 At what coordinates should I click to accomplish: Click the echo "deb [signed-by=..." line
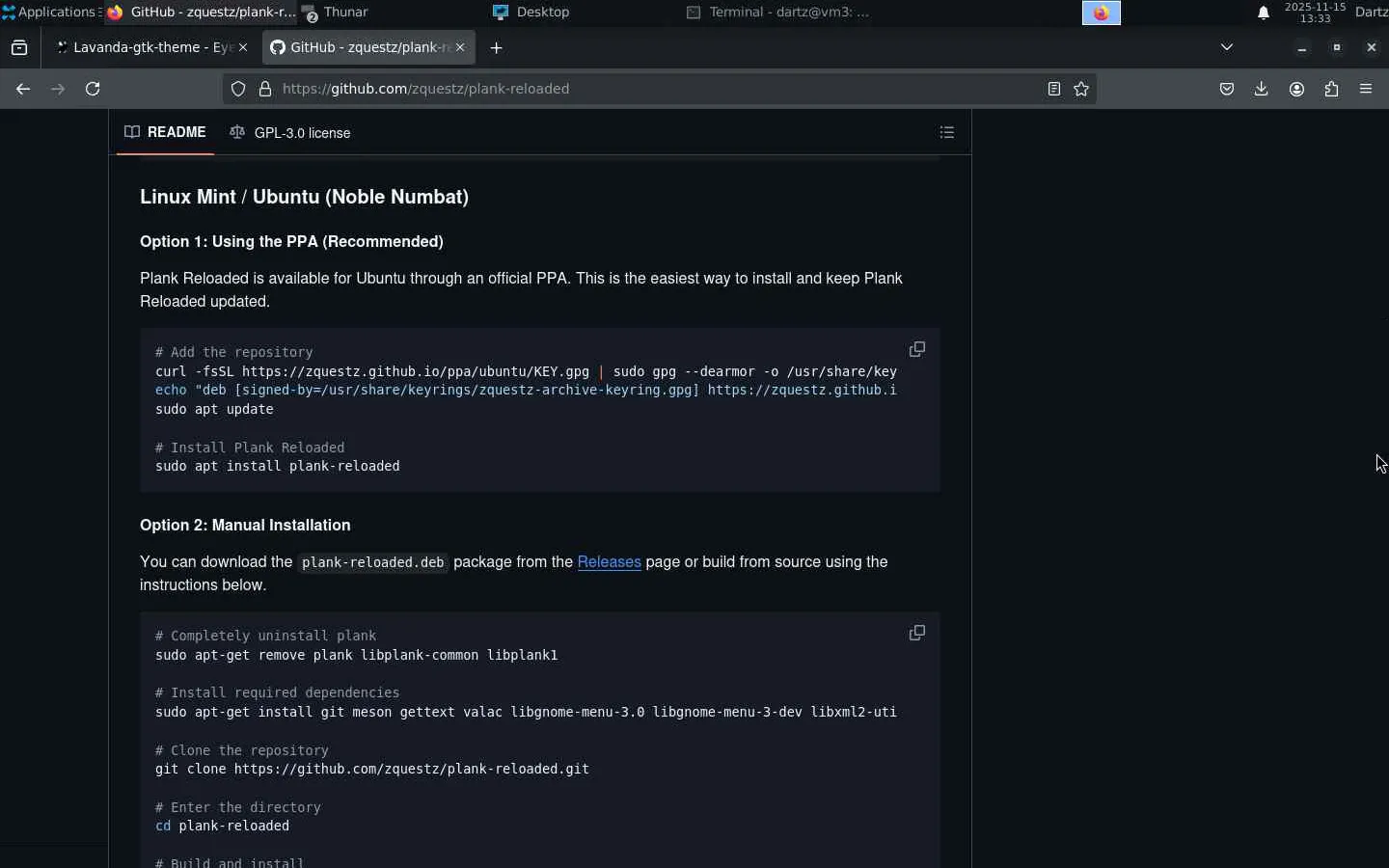526,390
